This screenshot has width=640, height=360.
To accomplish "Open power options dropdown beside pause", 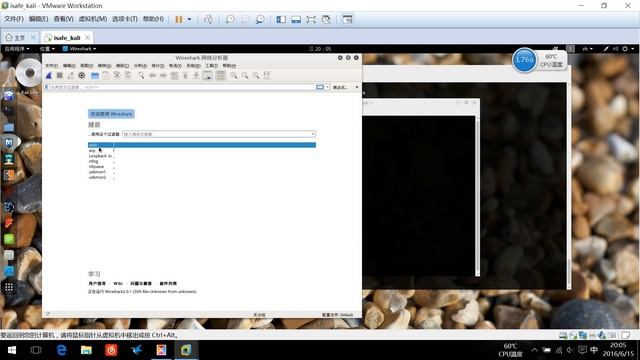I will 189,19.
